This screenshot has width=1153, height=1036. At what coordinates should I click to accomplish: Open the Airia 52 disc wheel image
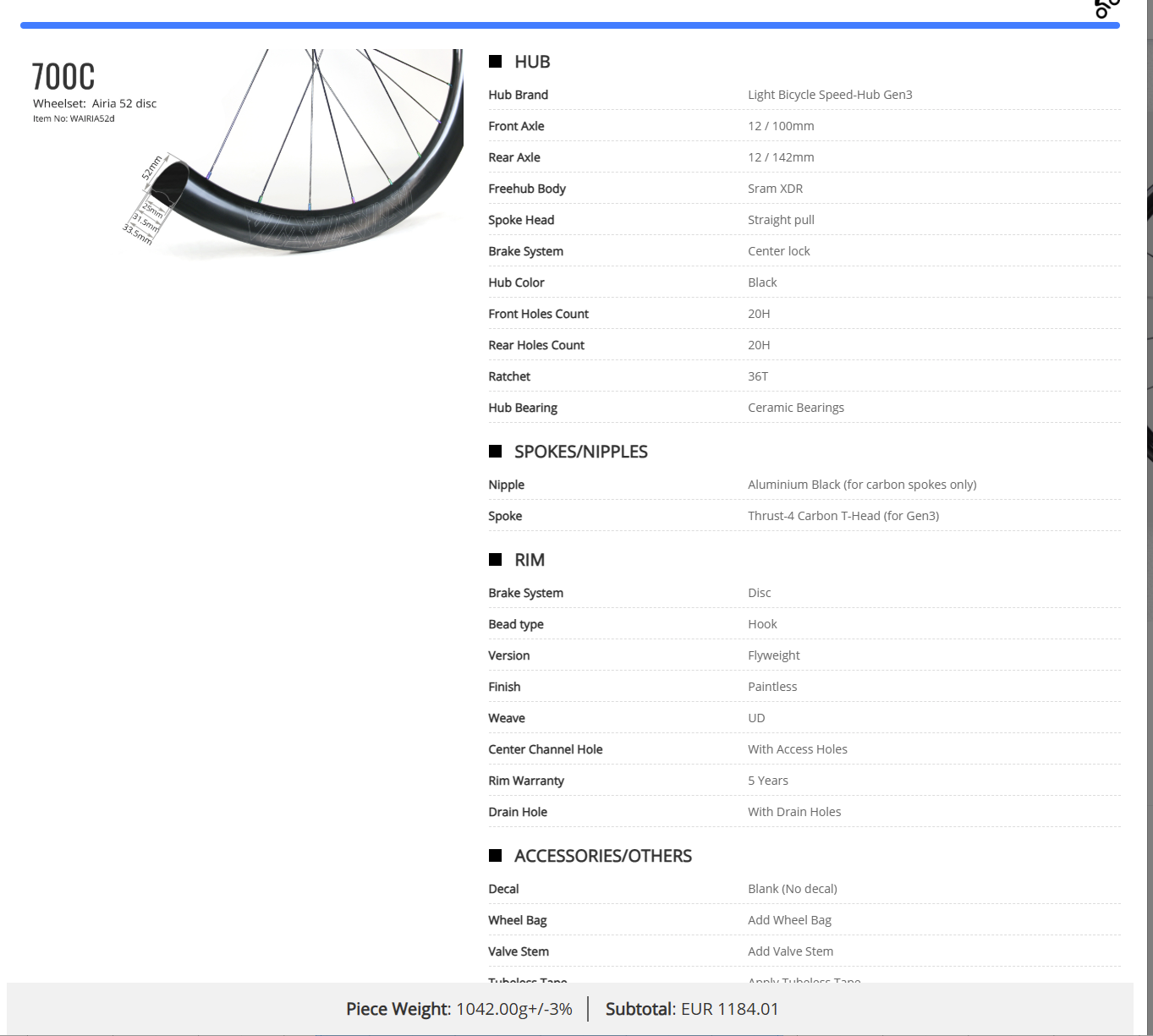pyautogui.click(x=338, y=152)
